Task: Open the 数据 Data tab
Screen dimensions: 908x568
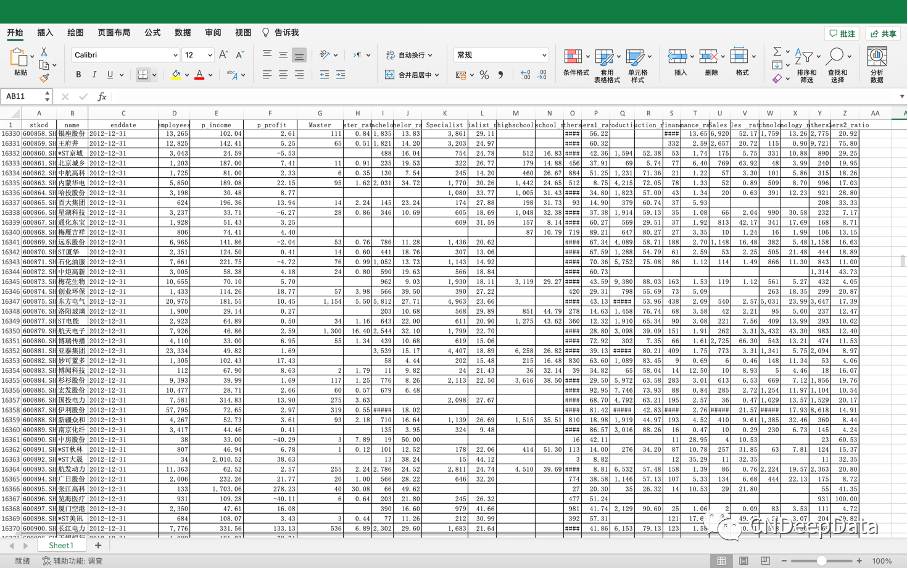Action: tap(182, 32)
